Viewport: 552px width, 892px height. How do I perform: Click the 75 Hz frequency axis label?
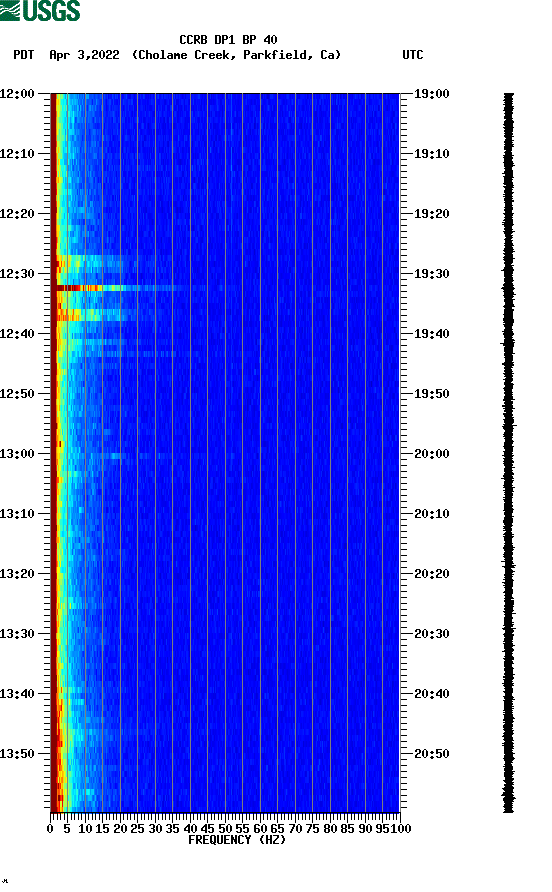[x=312, y=829]
